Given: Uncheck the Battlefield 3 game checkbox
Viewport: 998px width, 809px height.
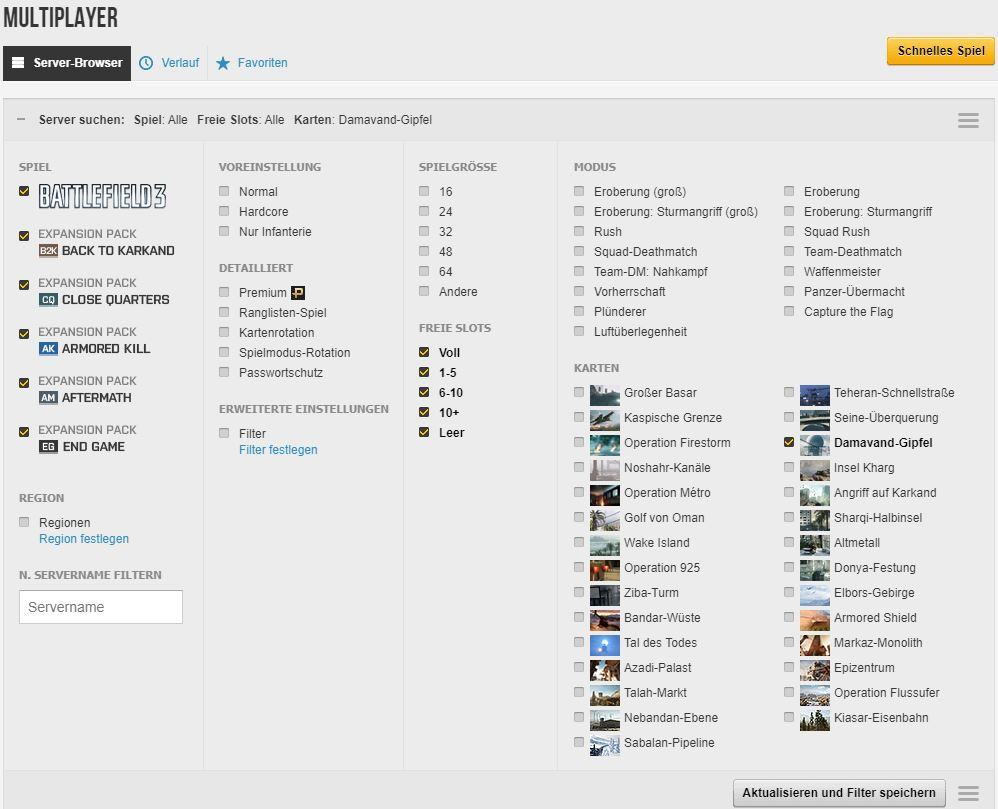Looking at the screenshot, I should click(x=24, y=191).
